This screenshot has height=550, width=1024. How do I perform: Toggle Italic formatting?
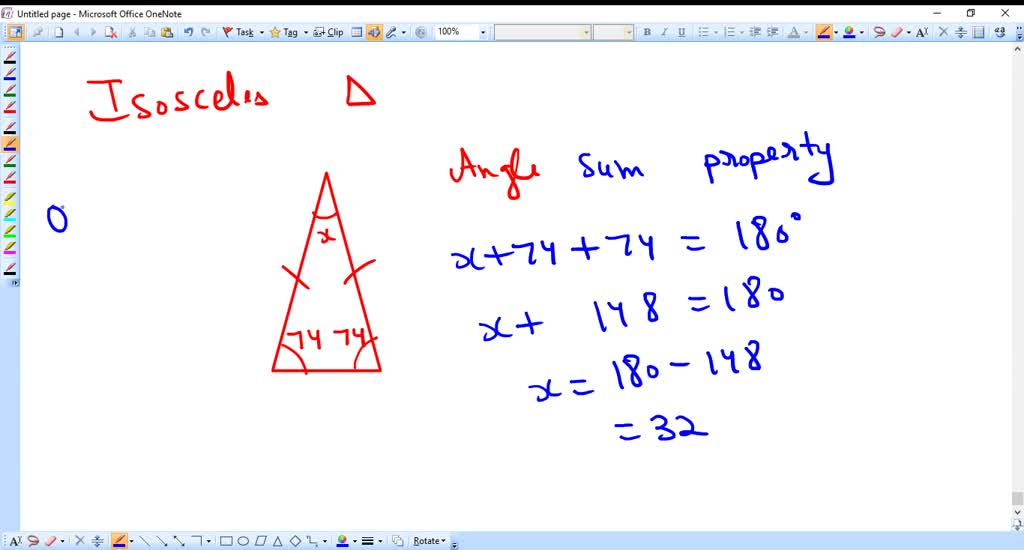pyautogui.click(x=664, y=32)
